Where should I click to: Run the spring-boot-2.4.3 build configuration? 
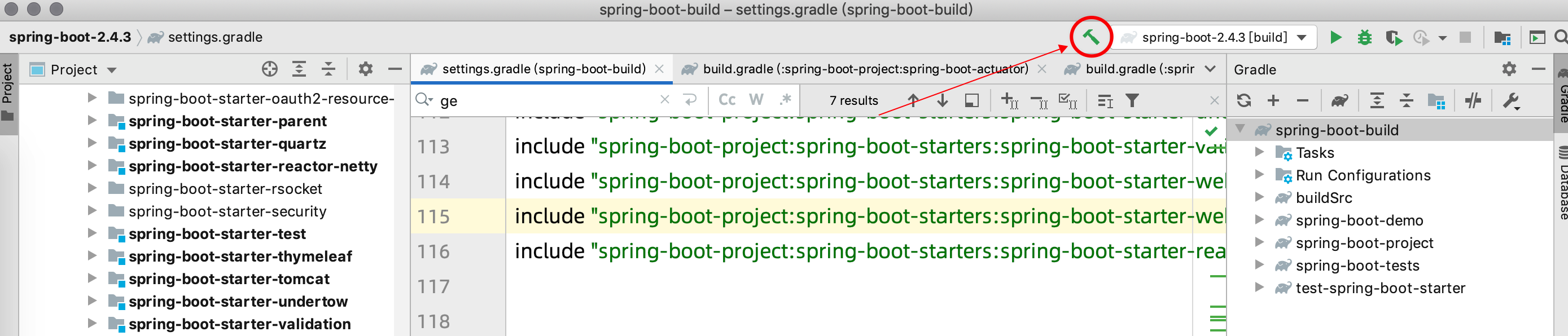coord(1335,38)
